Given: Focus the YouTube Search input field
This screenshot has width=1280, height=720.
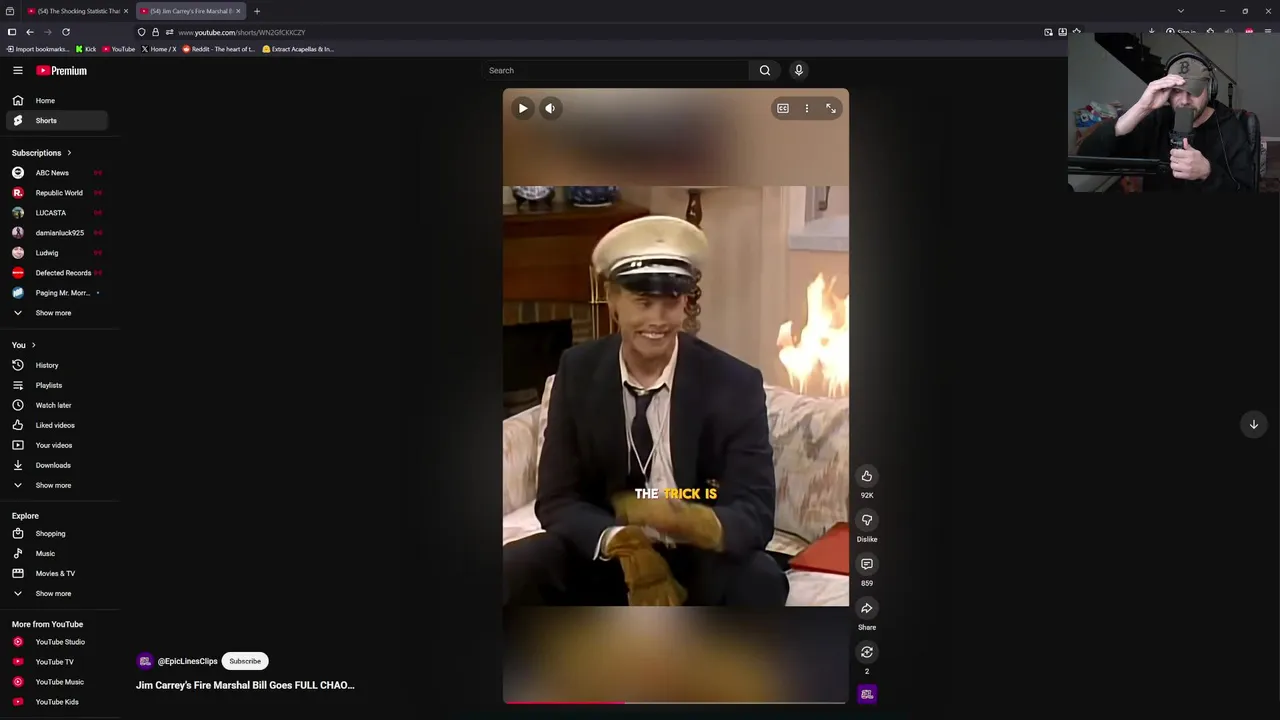Looking at the screenshot, I should point(615,70).
